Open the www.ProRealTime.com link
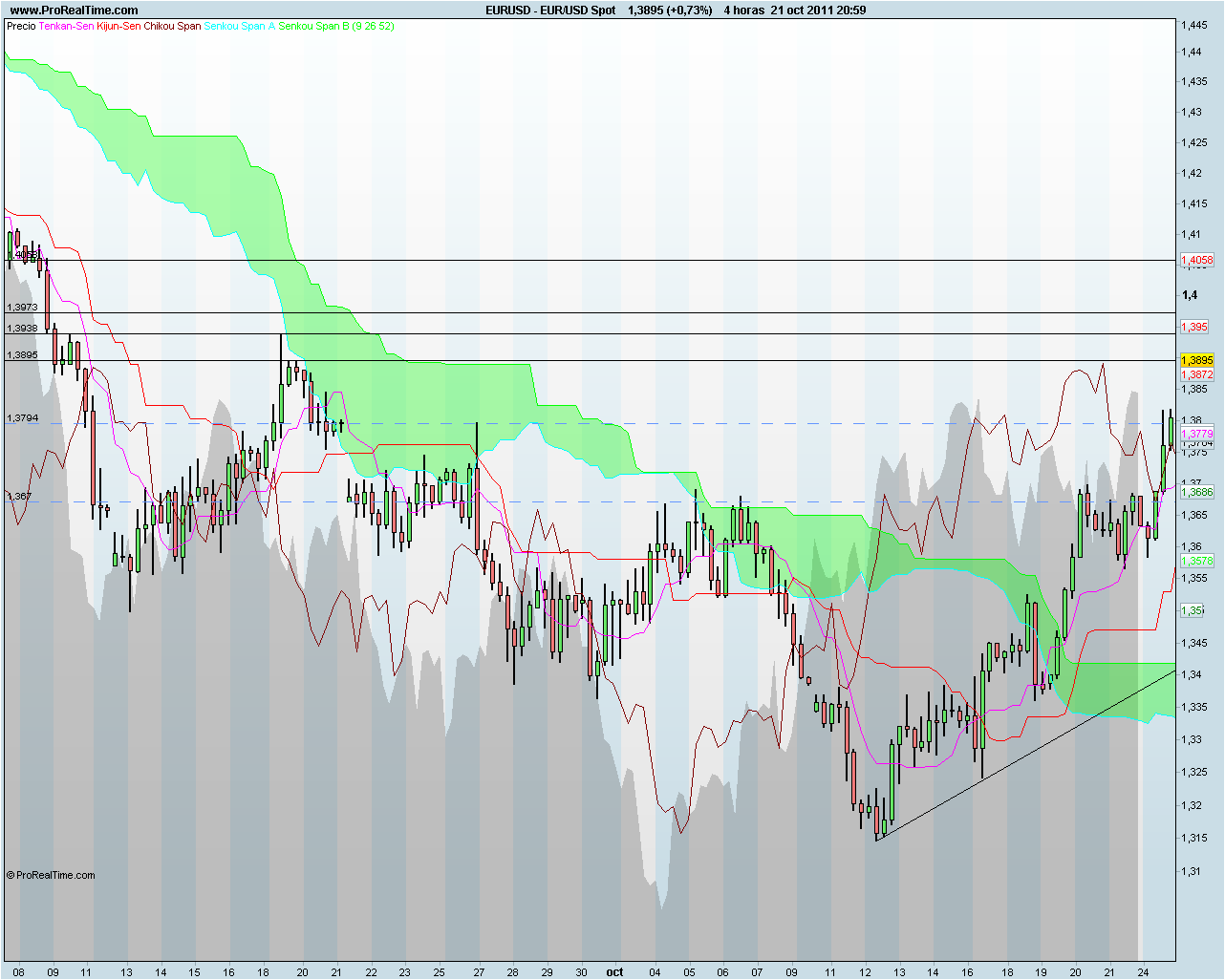 coord(72,9)
